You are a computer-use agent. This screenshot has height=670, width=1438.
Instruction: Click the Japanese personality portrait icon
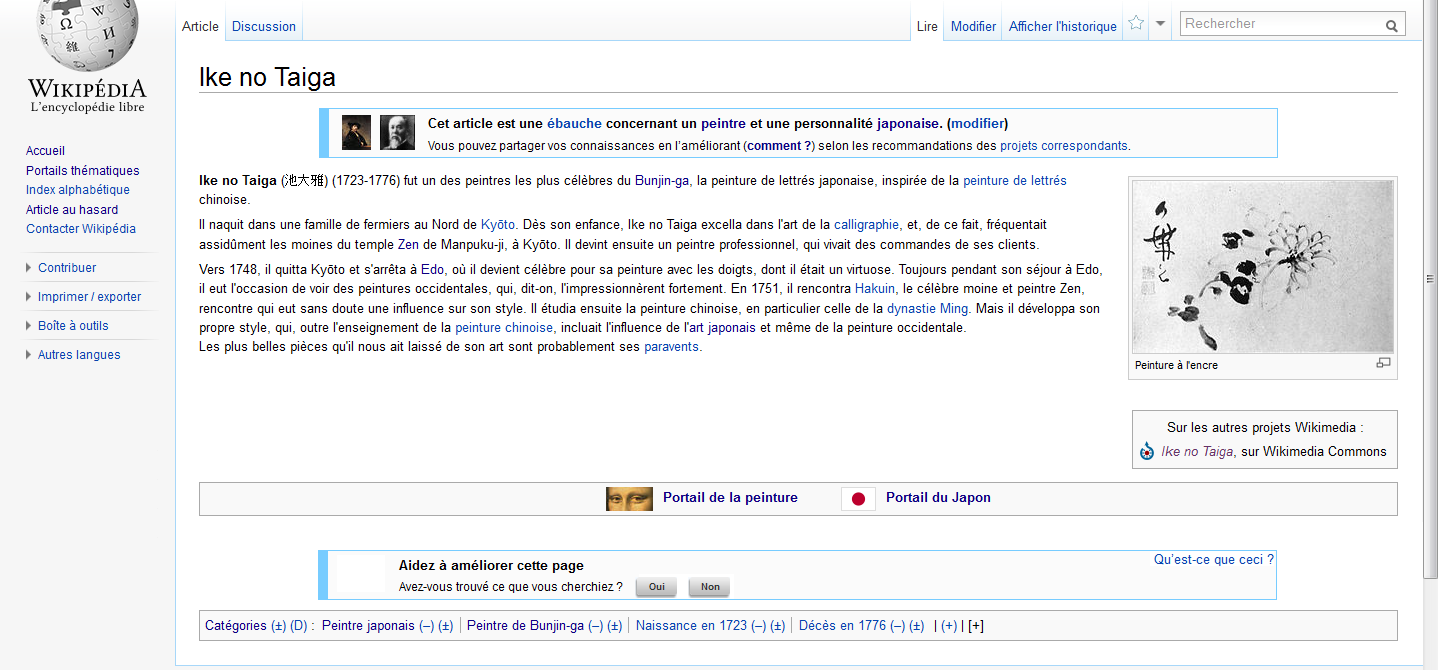(397, 132)
